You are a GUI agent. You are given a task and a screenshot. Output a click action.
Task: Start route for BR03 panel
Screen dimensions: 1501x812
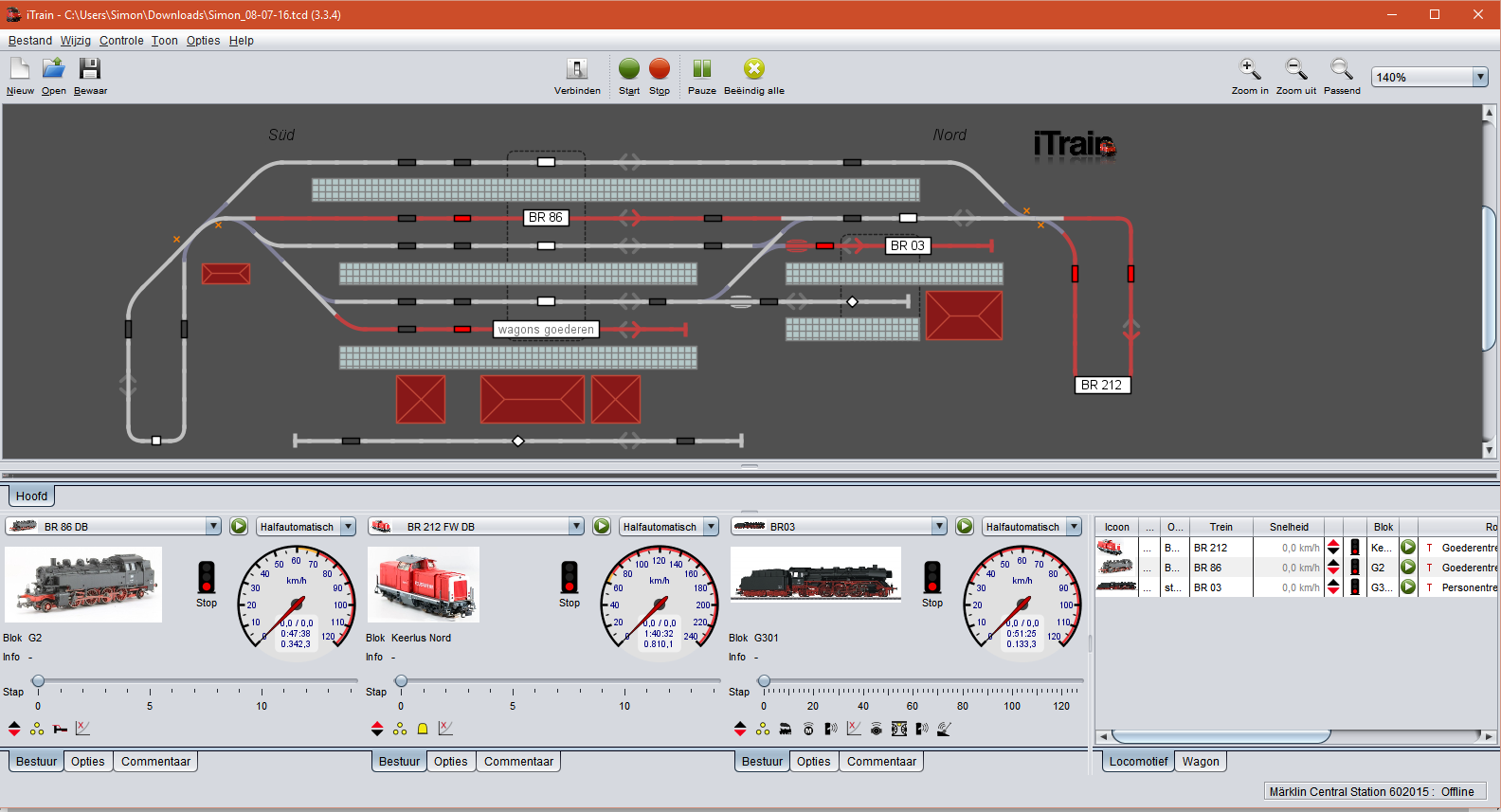coord(965,527)
